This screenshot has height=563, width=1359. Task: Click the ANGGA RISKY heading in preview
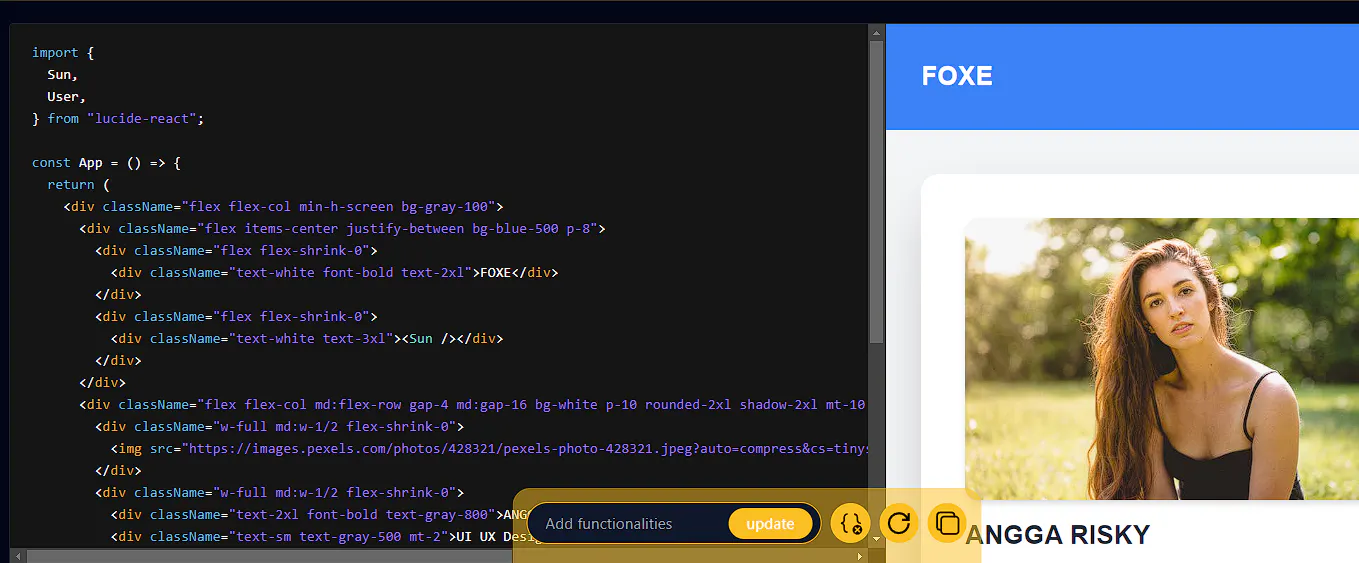1058,535
